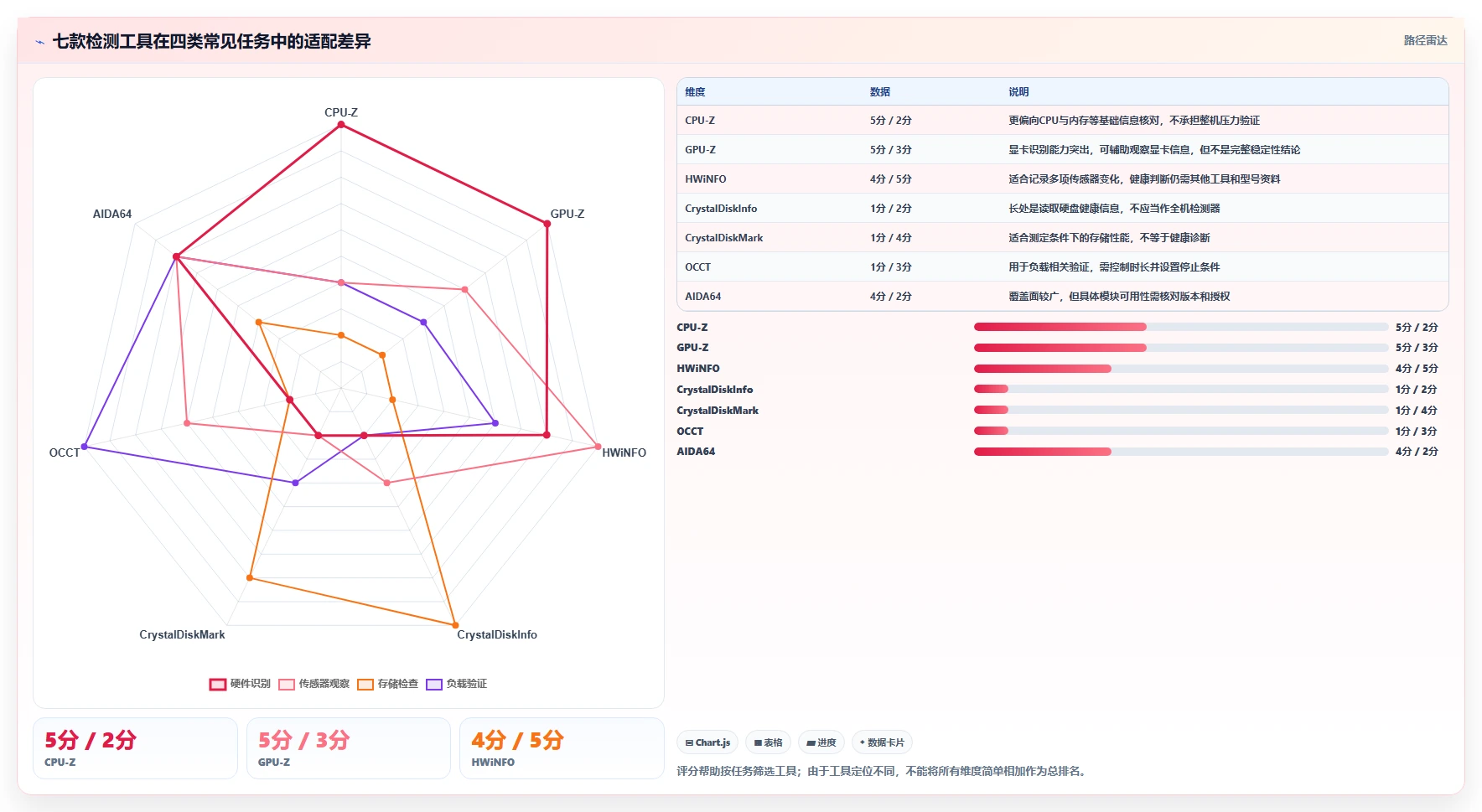Open the HWiNFO stat card showing 4分 / 5分

coord(562,748)
